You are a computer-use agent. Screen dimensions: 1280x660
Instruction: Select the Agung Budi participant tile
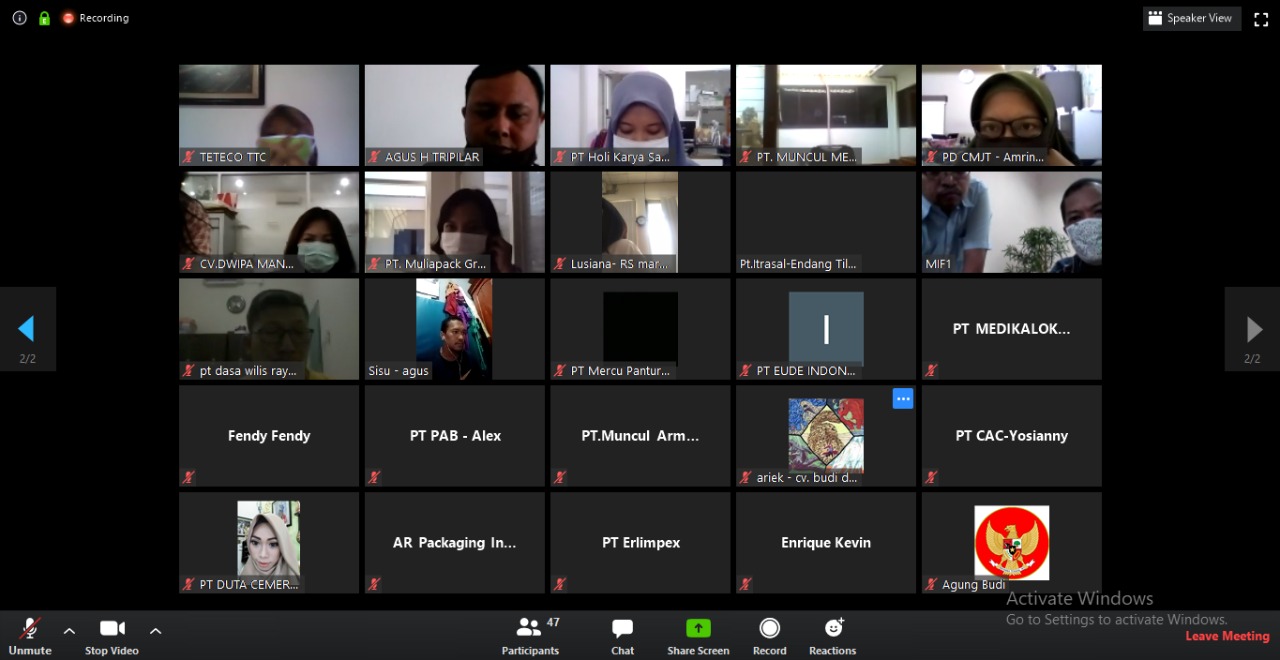pos(1011,542)
